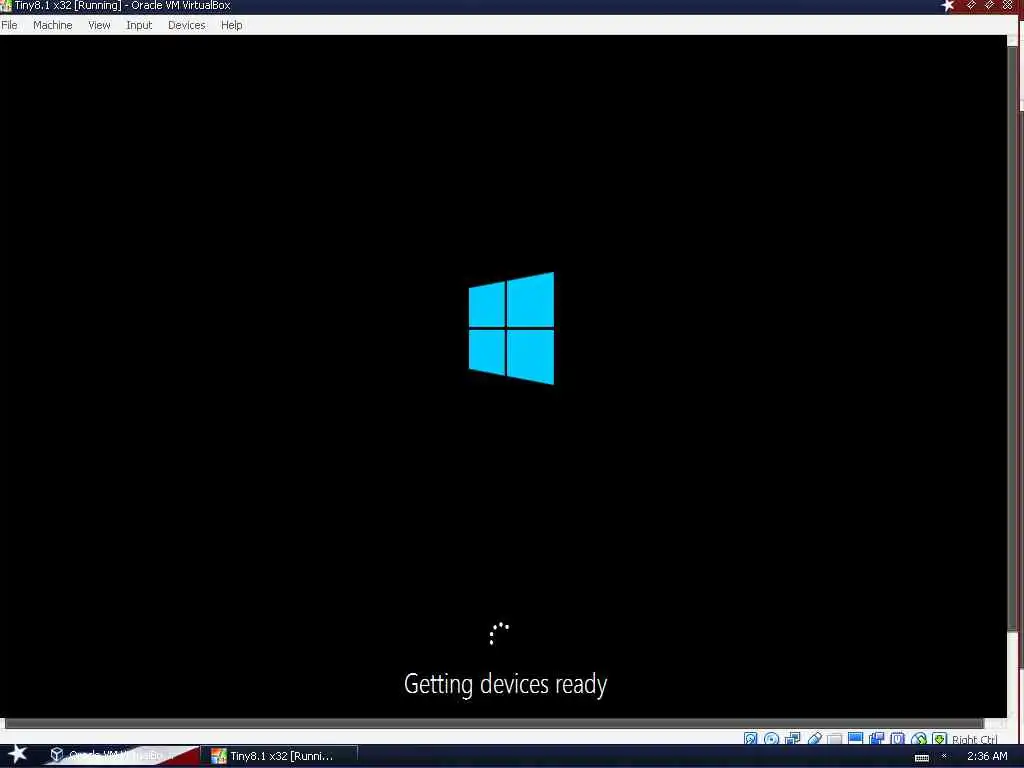Click the optical disc status icon
This screenshot has width=1024, height=768.
pos(771,739)
